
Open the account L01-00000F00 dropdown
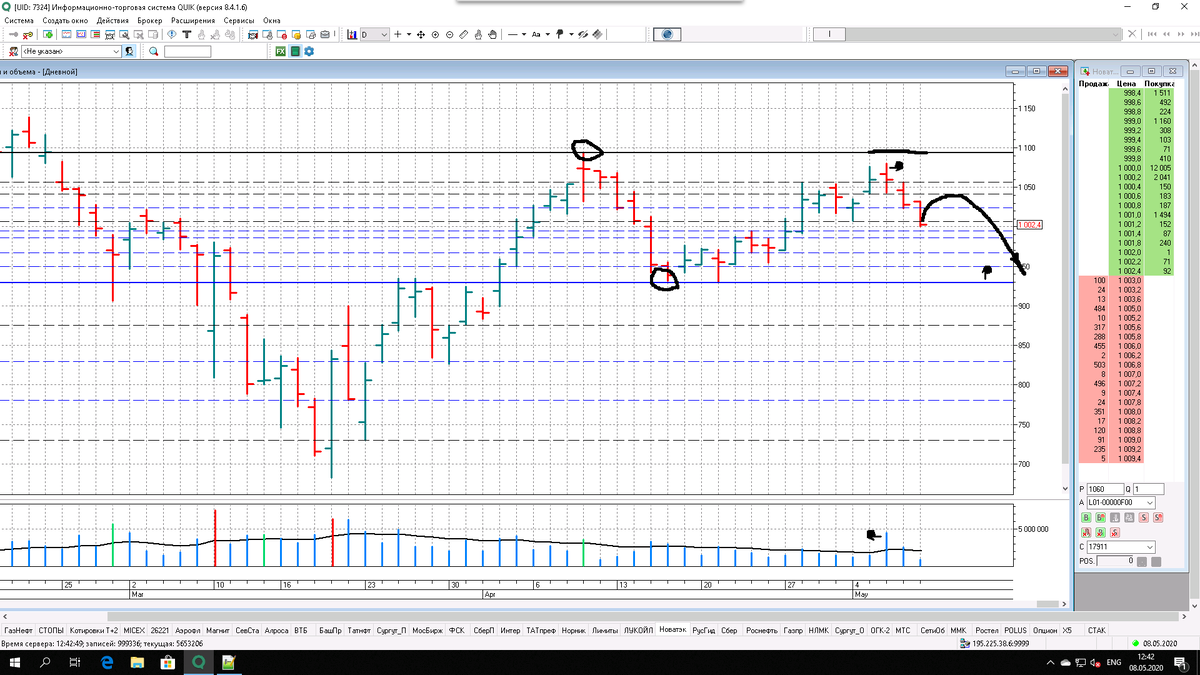[1121, 502]
